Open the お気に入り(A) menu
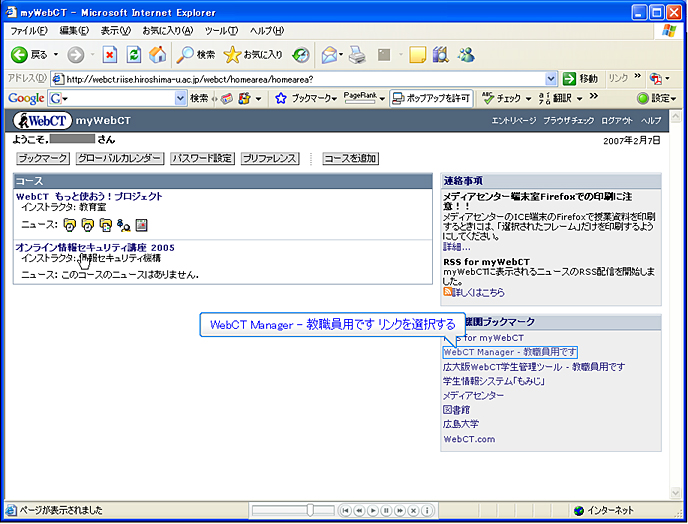Viewport: 688px width, 524px height. point(168,31)
